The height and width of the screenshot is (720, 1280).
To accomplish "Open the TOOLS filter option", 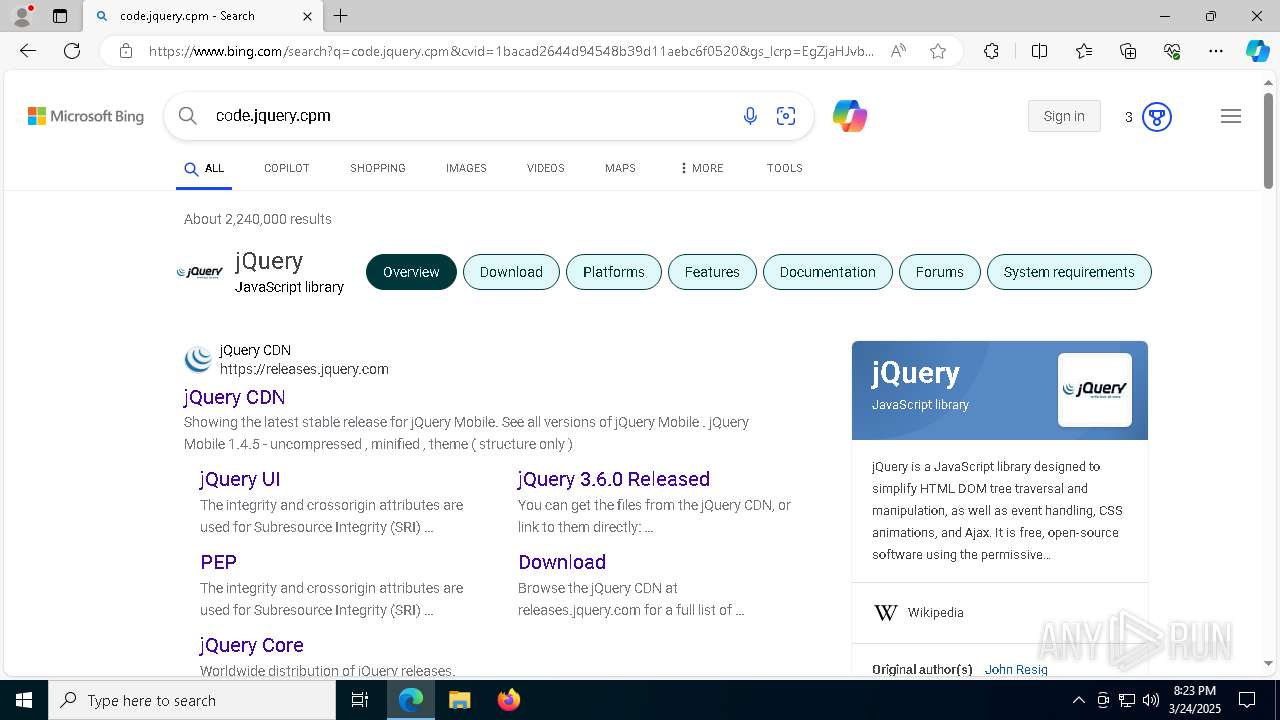I will pyautogui.click(x=785, y=168).
